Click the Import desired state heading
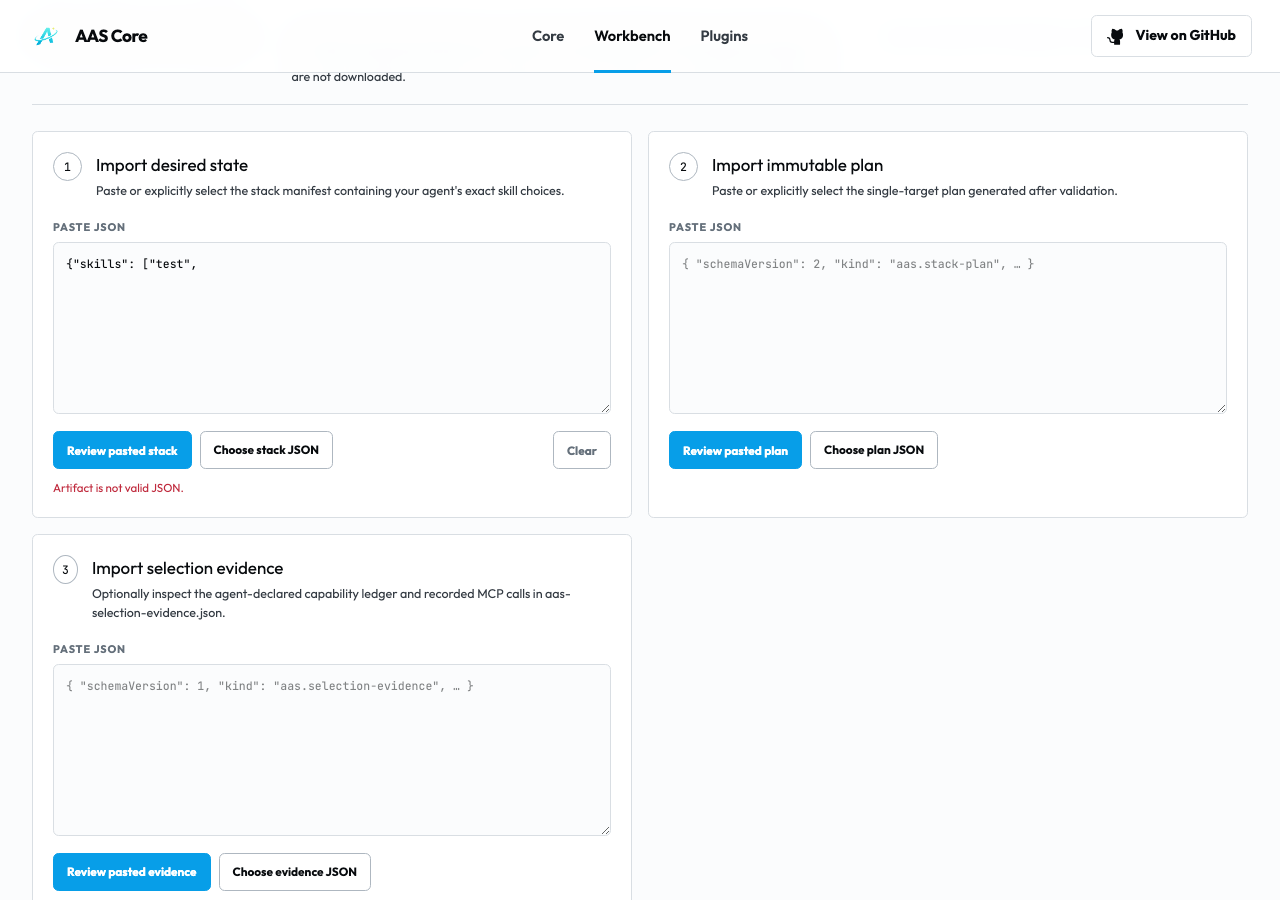1280x900 pixels. coord(172,165)
